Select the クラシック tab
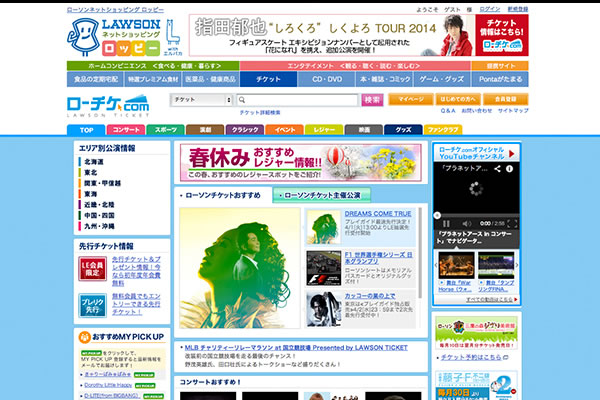The width and height of the screenshot is (600, 400). (x=245, y=130)
